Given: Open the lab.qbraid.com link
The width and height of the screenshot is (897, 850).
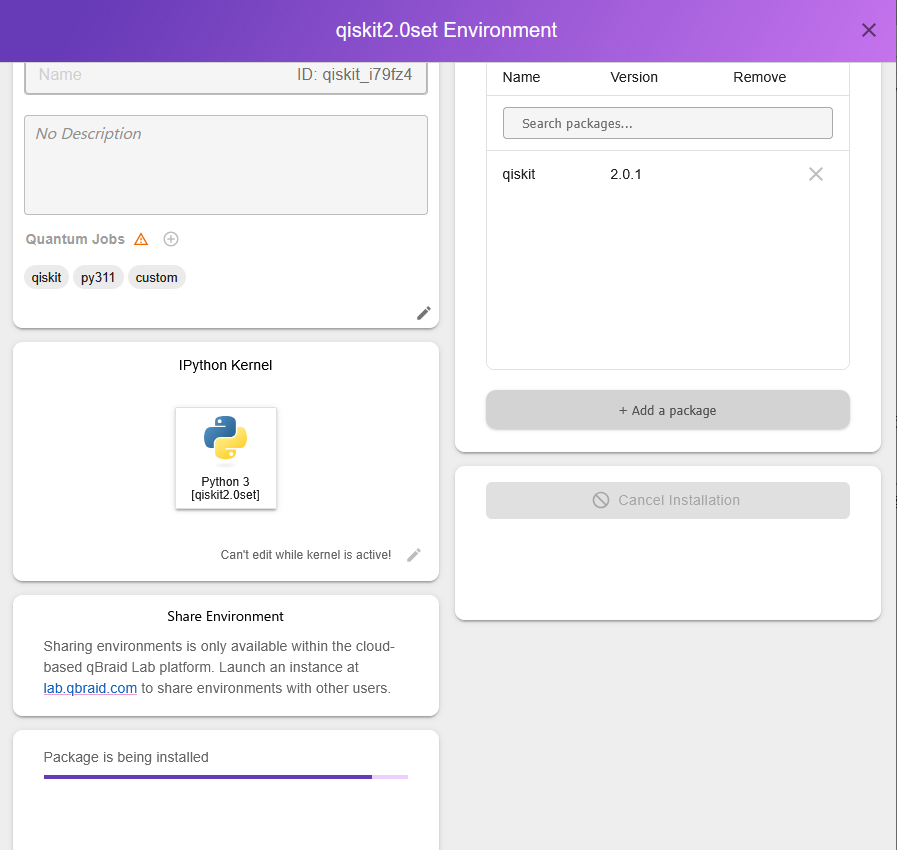Looking at the screenshot, I should coord(90,688).
